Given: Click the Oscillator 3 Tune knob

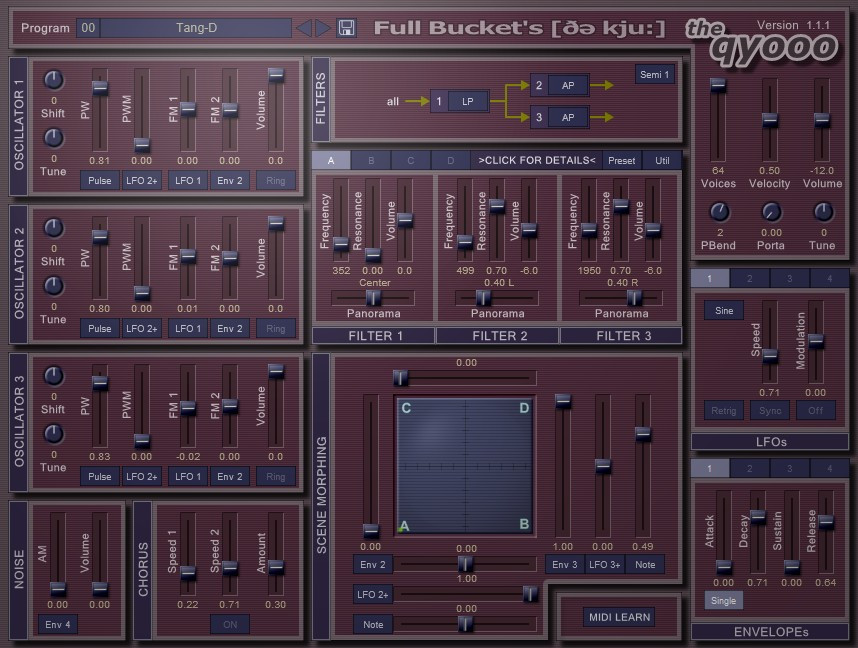Looking at the screenshot, I should [54, 434].
